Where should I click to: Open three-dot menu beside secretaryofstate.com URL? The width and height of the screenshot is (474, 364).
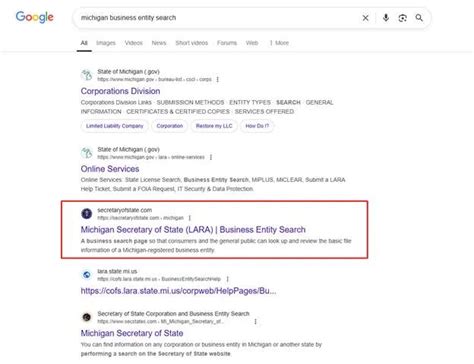[190, 218]
